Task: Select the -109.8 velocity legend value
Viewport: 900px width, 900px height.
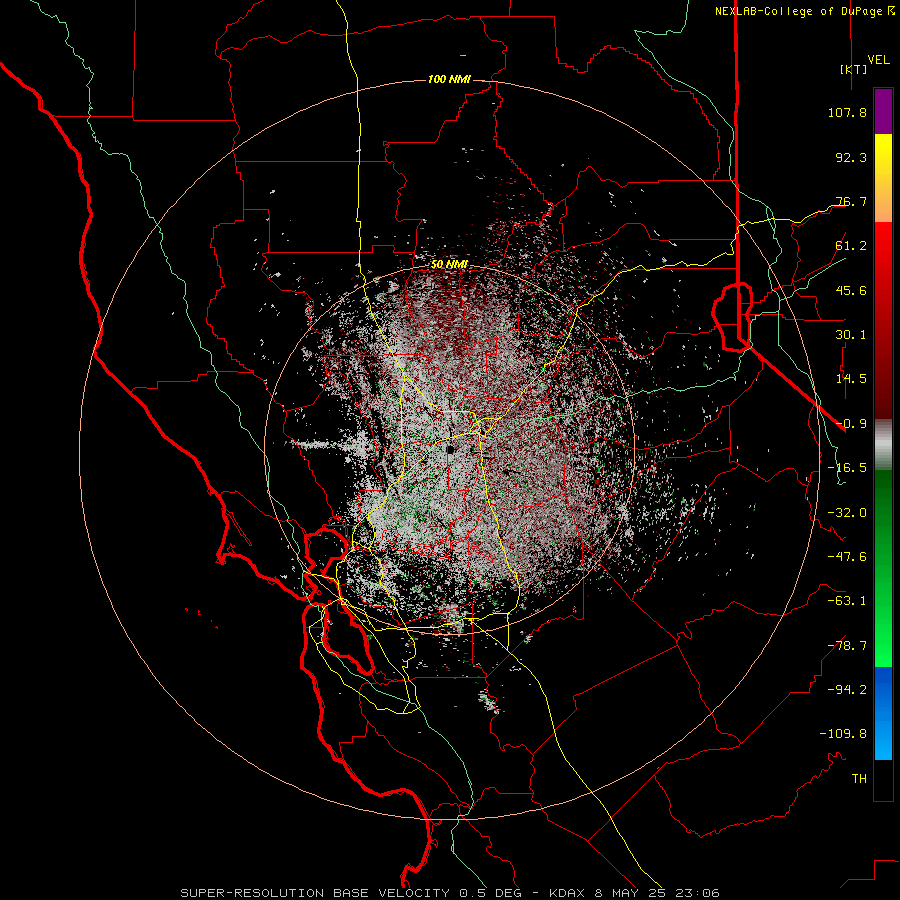Action: point(843,734)
